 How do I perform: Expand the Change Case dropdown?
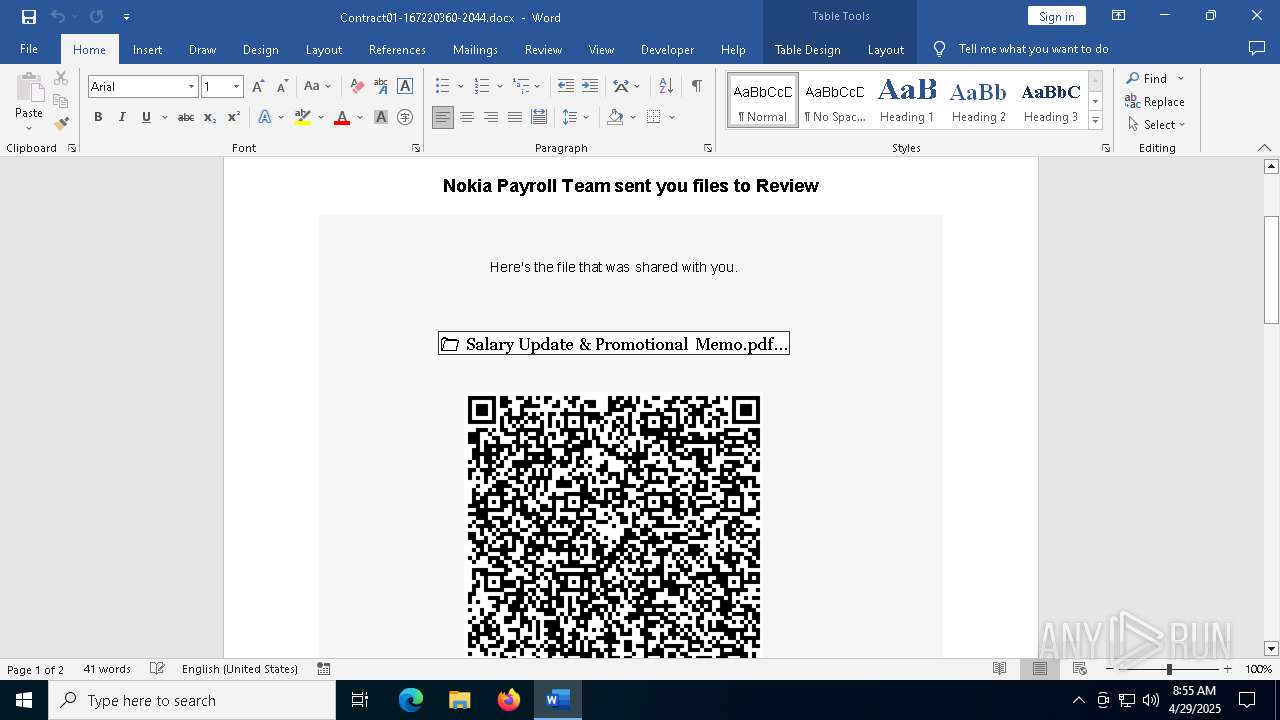(328, 87)
